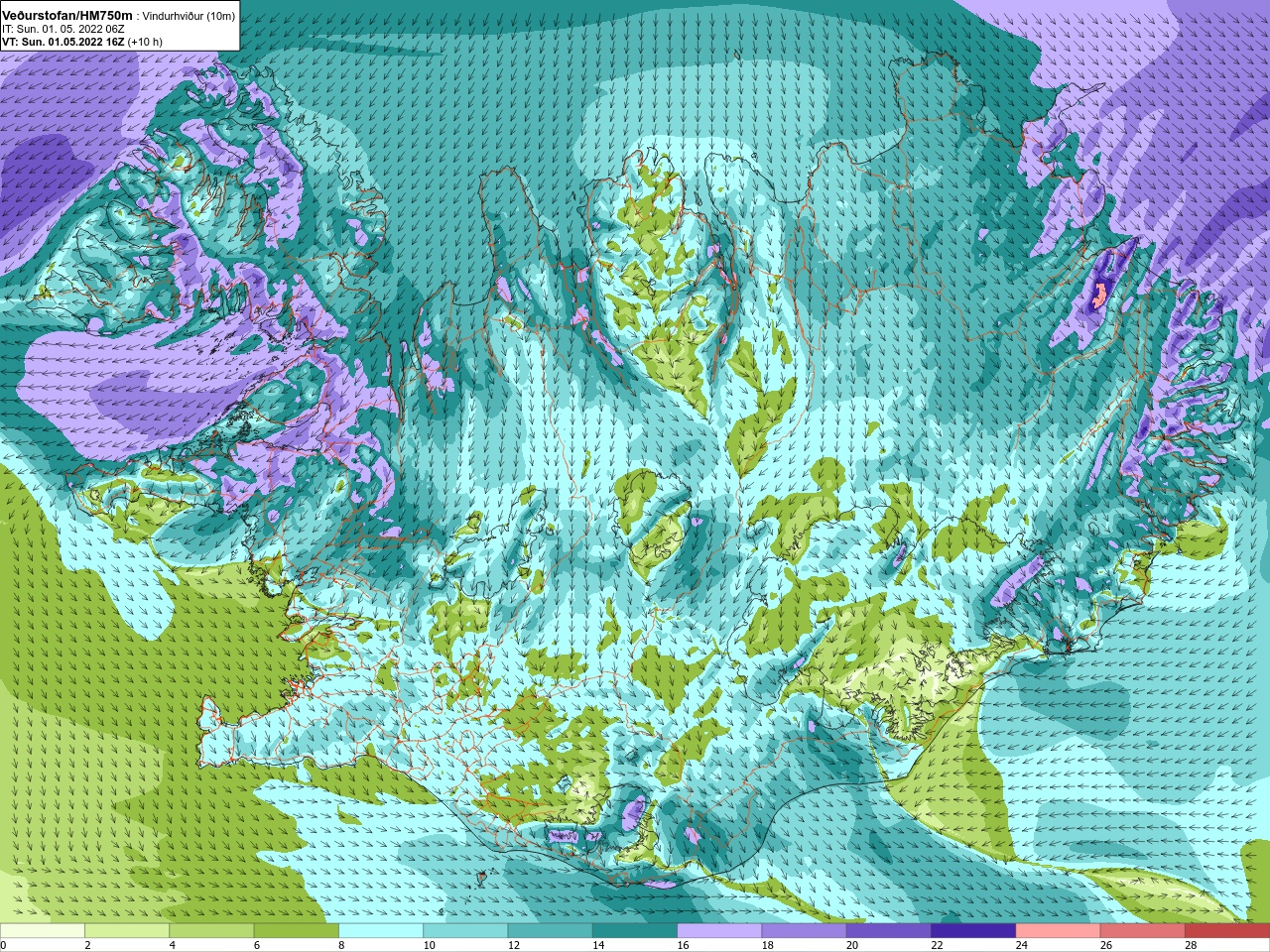Screen dimensions: 1270x952
Task: Click the 10–12 light teal legend swatch
Action: click(465, 931)
